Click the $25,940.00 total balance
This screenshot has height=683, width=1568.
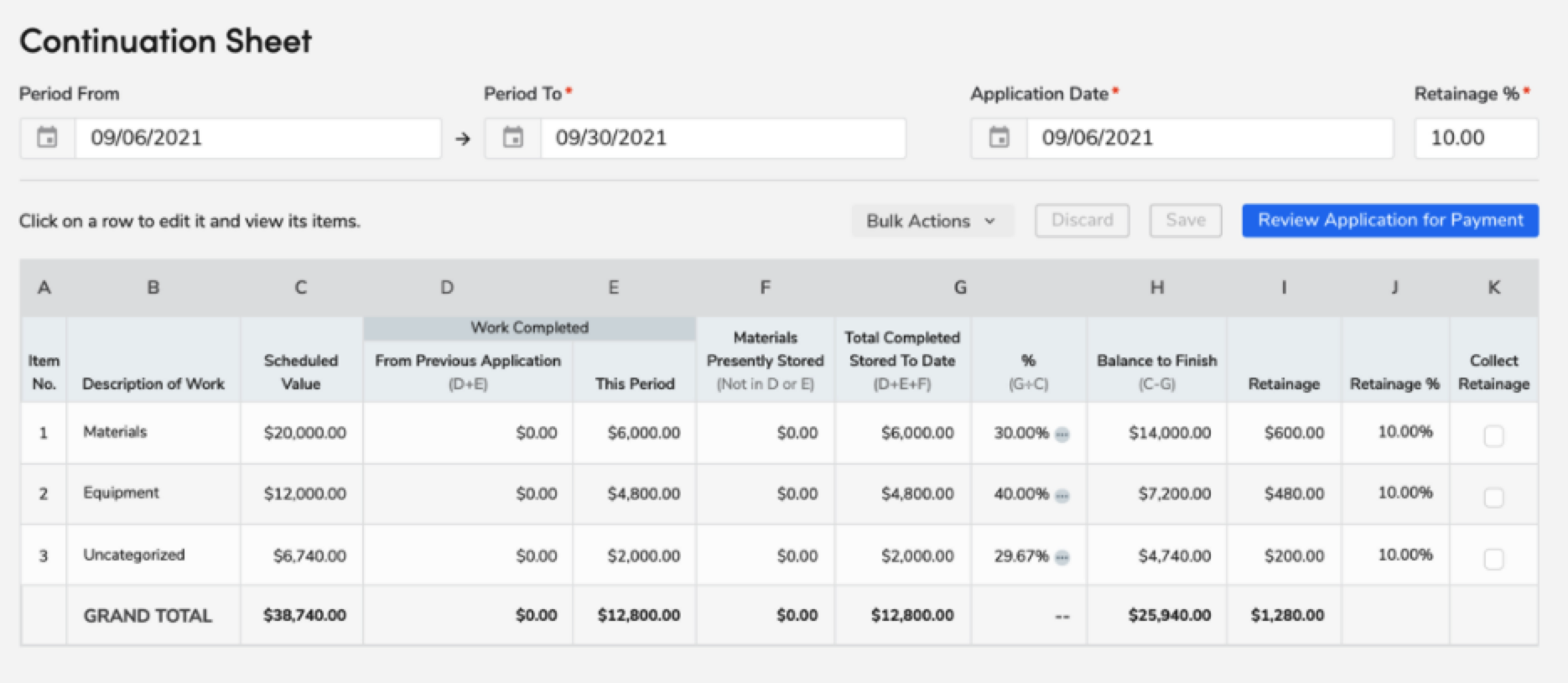[x=1170, y=615]
